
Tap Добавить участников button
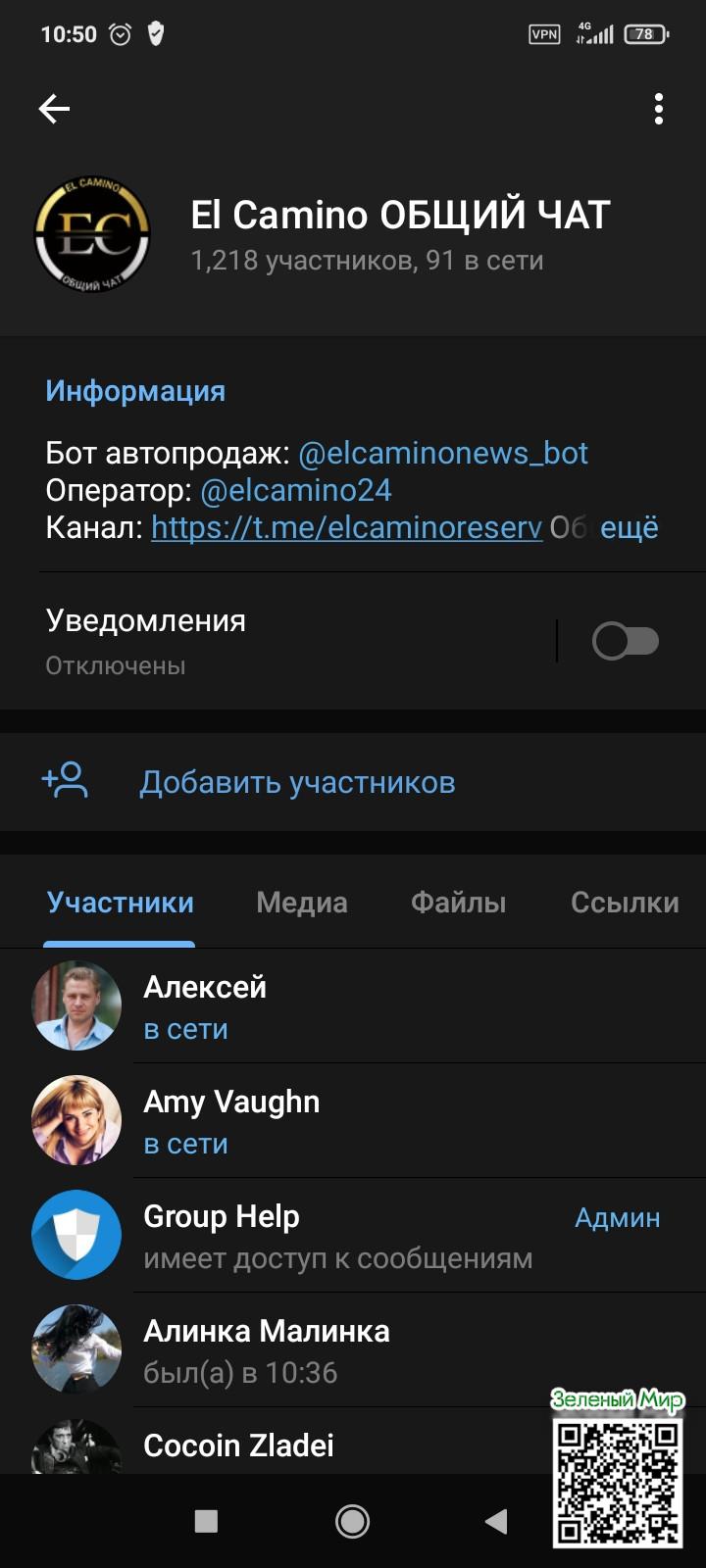[x=297, y=783]
